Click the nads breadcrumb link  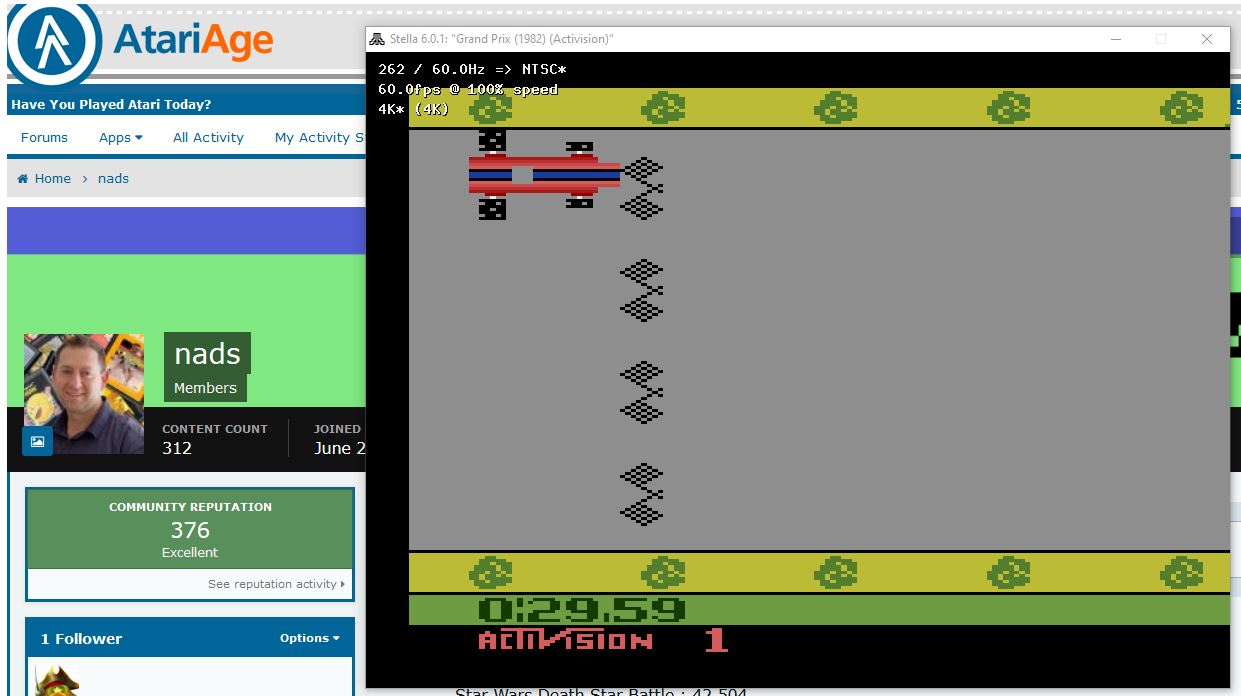(113, 179)
